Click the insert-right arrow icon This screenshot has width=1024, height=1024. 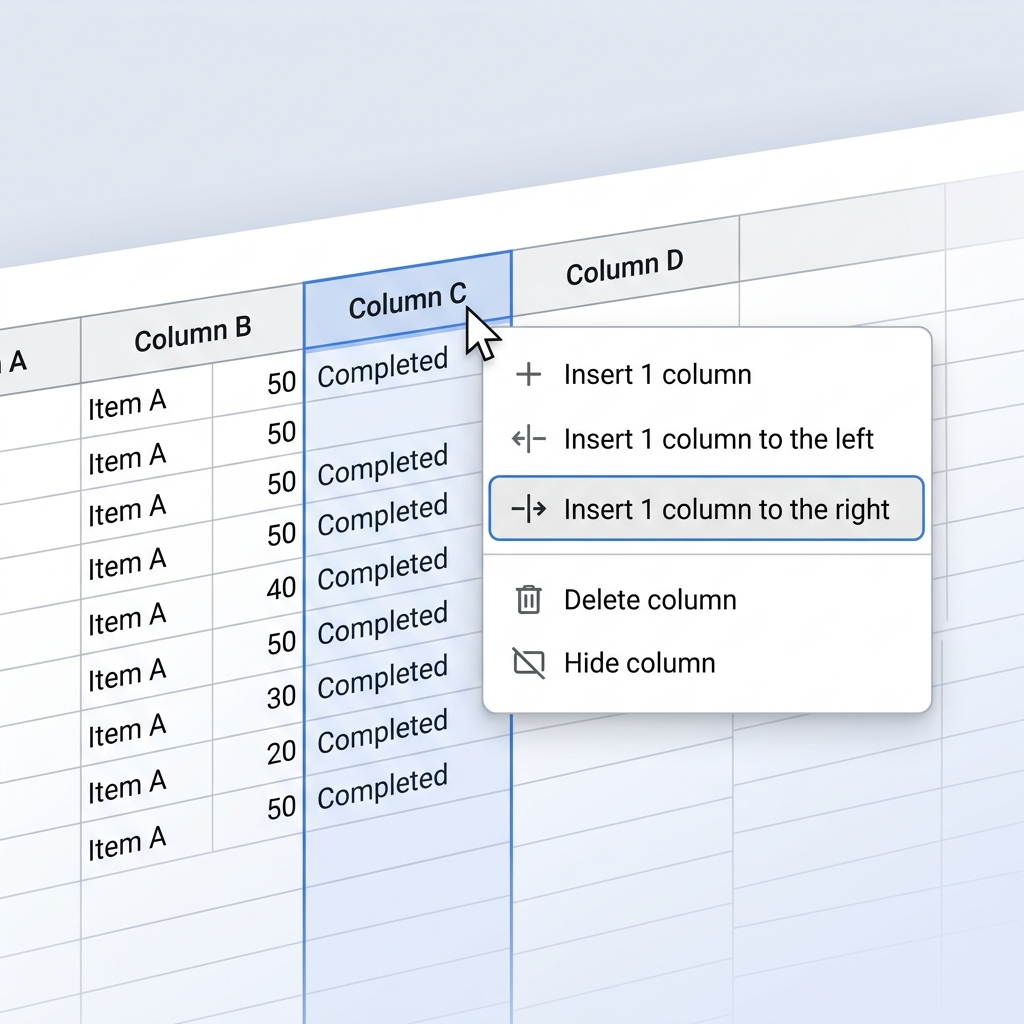coord(528,509)
